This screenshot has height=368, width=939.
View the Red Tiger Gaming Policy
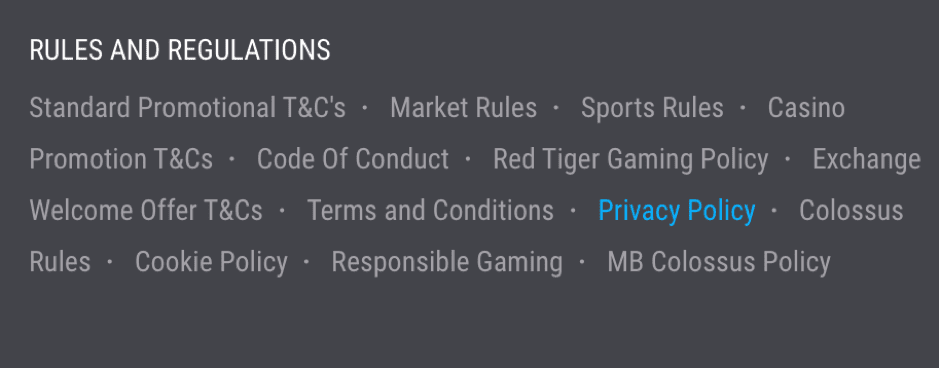pyautogui.click(x=631, y=159)
